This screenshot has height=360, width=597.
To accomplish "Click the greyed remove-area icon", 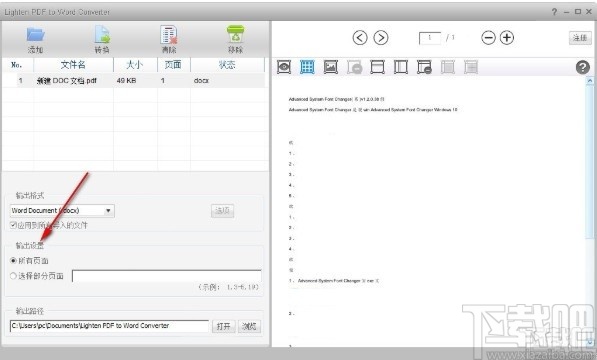I will (354, 67).
